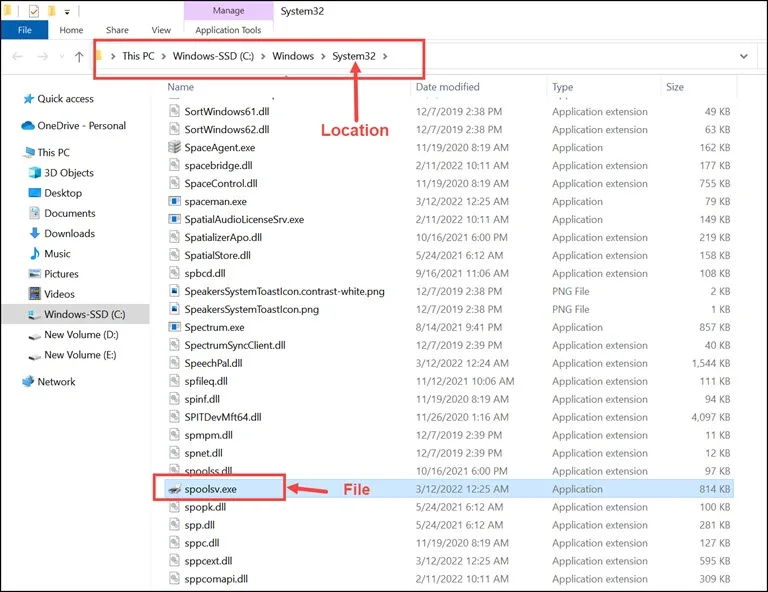Open Videos in navigation pane
Image resolution: width=768 pixels, height=592 pixels.
(59, 294)
